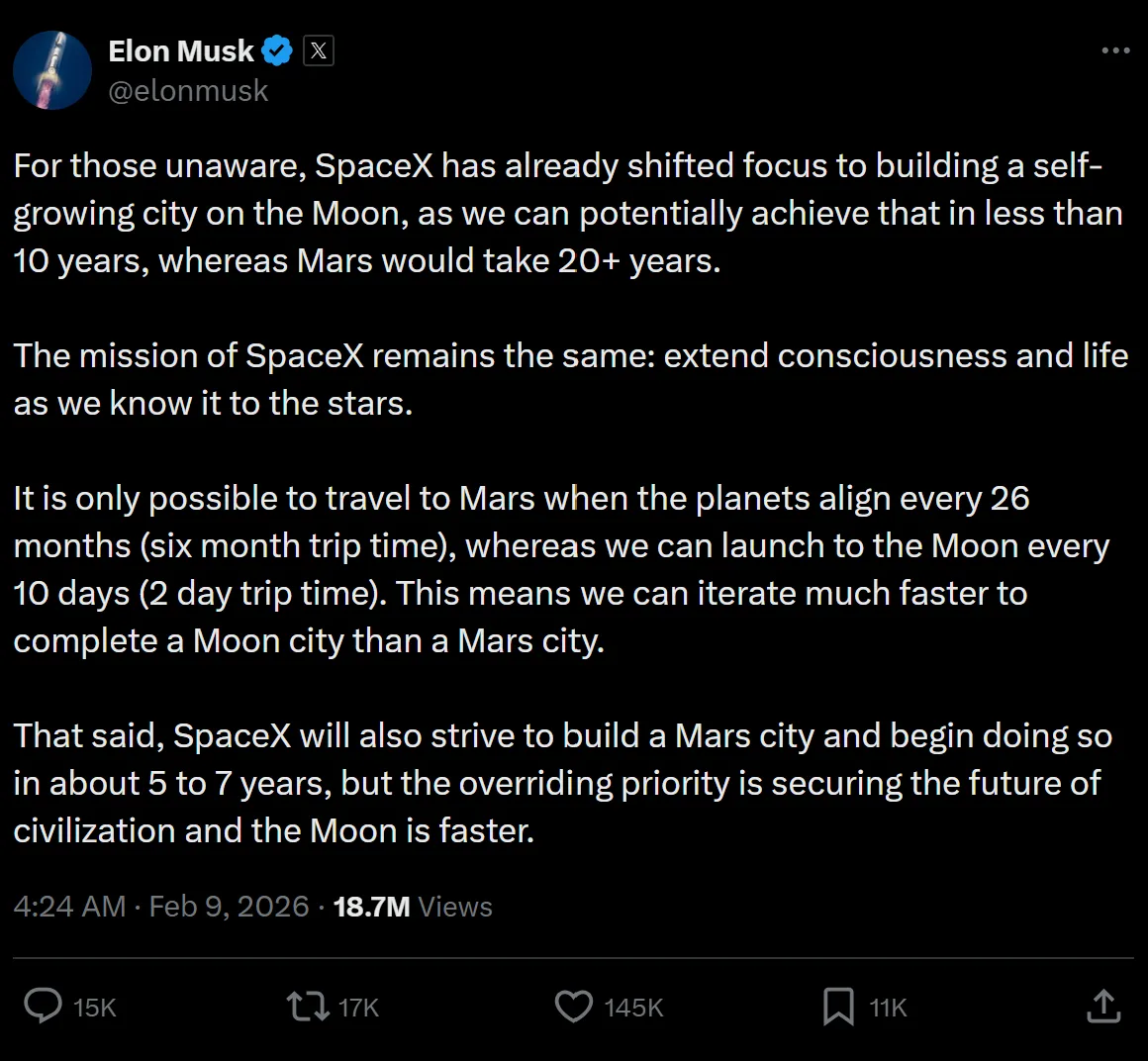Click the @elonmusk handle
Image resolution: width=1148 pixels, height=1061 pixels.
click(x=187, y=90)
